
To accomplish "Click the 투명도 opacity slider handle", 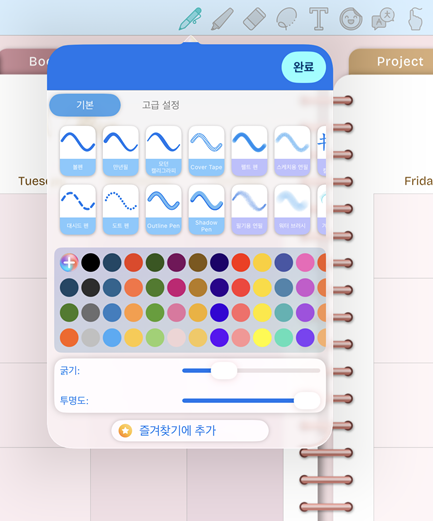I will point(307,400).
